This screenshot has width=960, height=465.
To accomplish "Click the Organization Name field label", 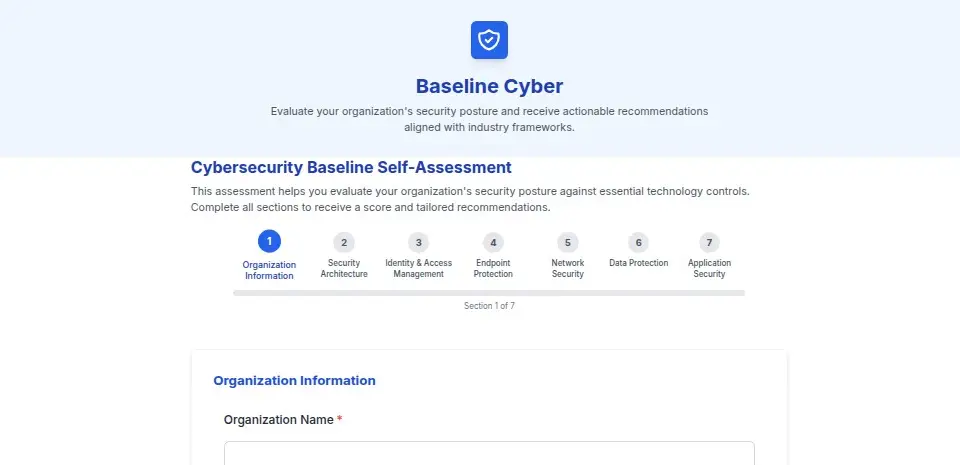I will [x=278, y=420].
